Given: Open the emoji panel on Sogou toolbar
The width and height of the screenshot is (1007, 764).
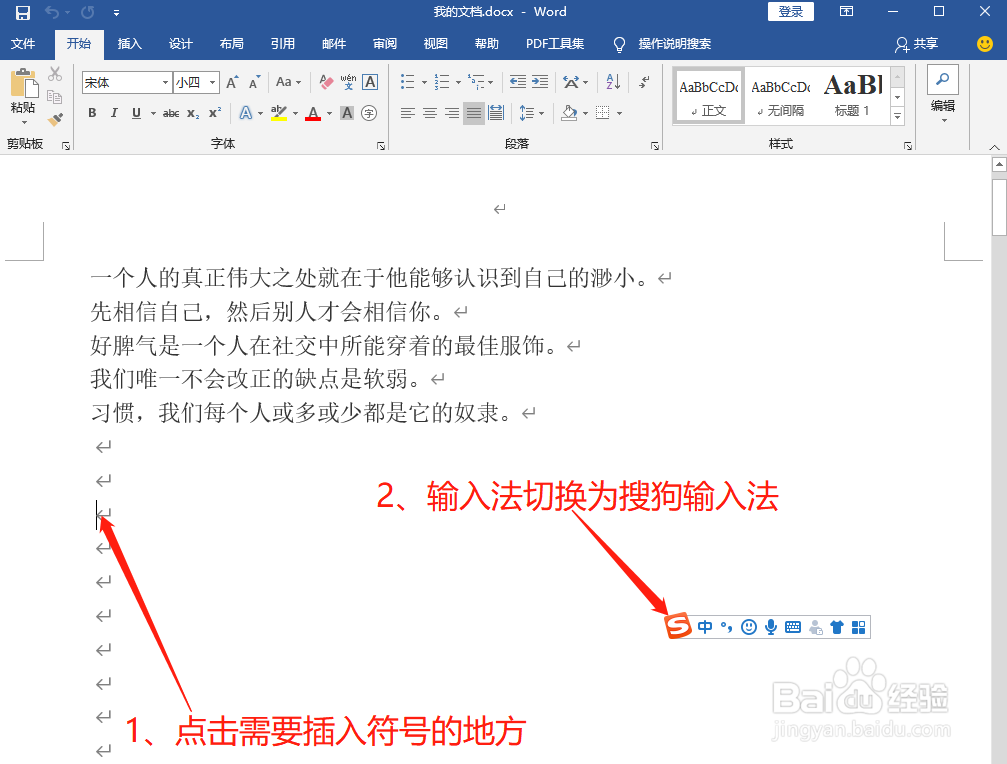Looking at the screenshot, I should [748, 626].
